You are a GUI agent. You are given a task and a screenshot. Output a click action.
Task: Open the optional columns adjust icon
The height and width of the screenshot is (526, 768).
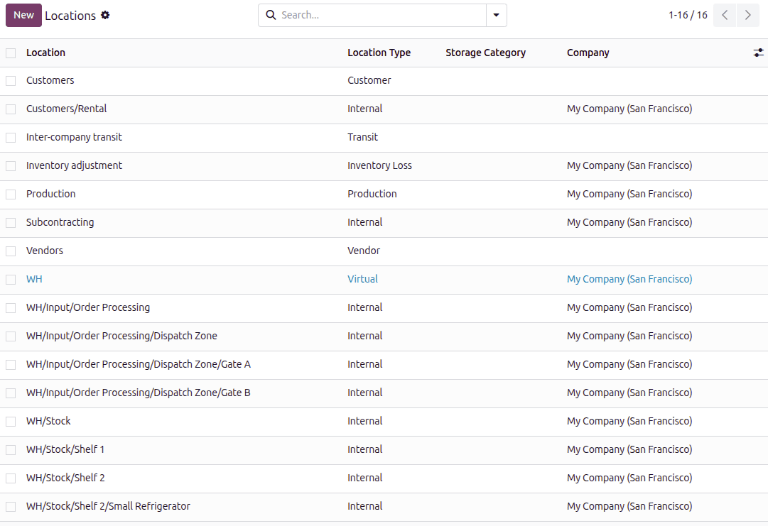point(758,53)
